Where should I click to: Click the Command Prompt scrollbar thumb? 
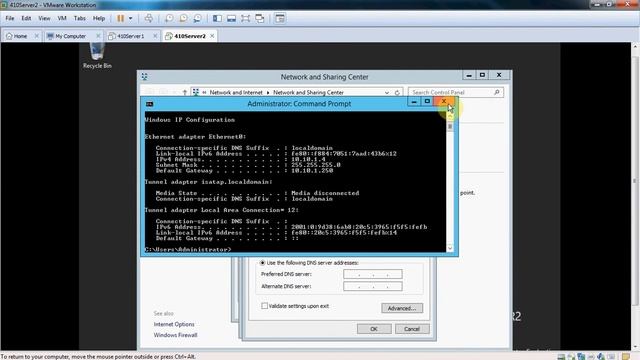point(450,126)
